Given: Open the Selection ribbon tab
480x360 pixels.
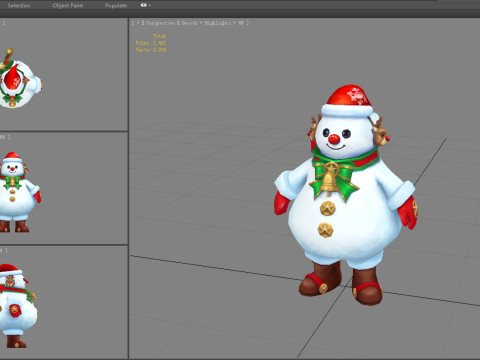Looking at the screenshot, I should pyautogui.click(x=19, y=5).
